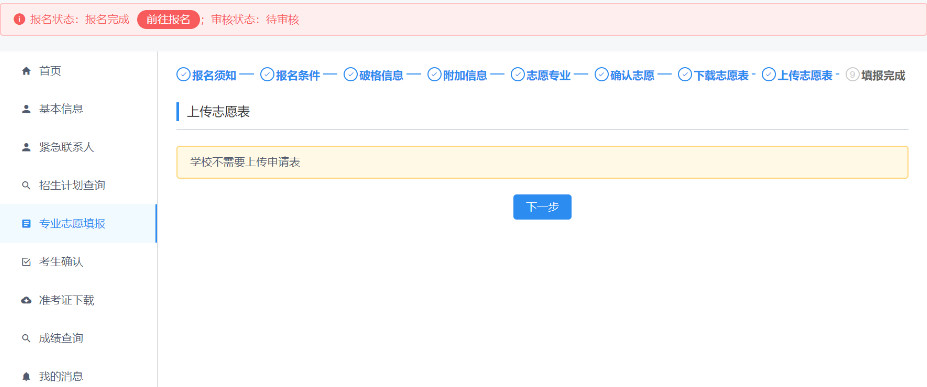Click the person icon beside 基本信息
Image resolution: width=927 pixels, height=387 pixels.
point(25,109)
